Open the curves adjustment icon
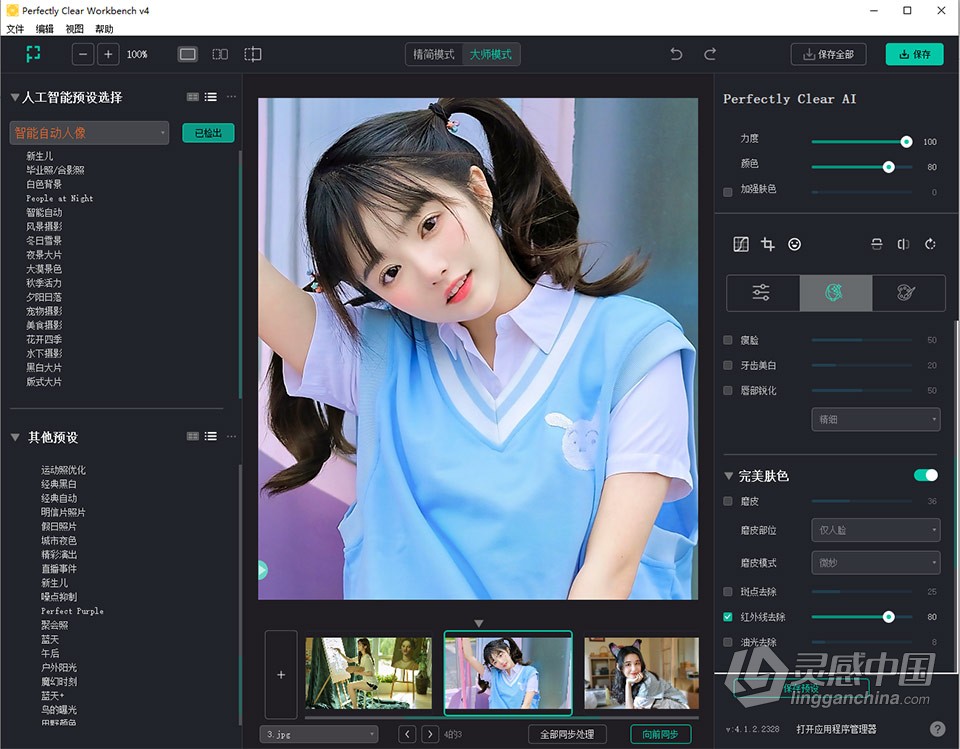The width and height of the screenshot is (960, 749). [740, 244]
